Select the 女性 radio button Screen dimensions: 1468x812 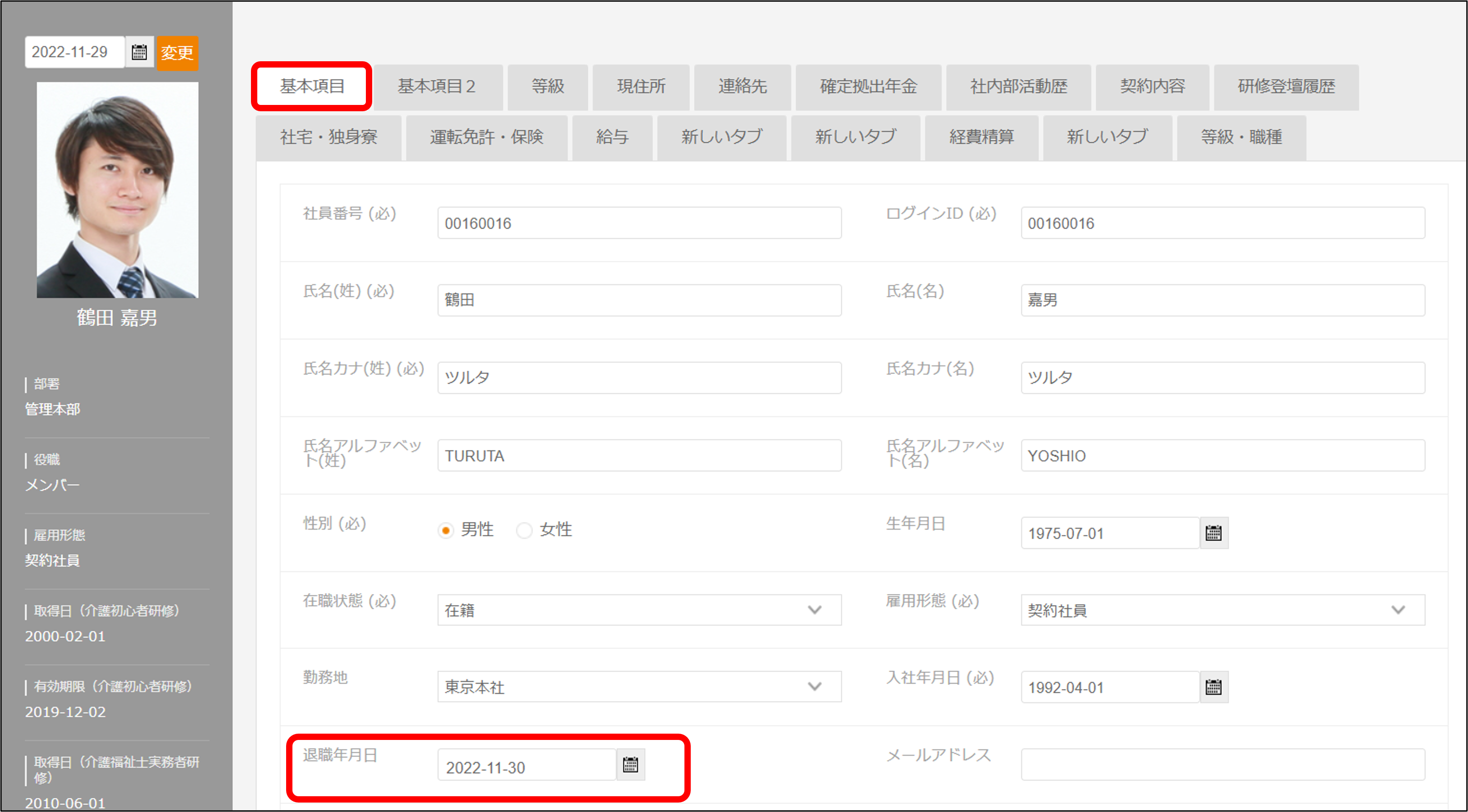coord(524,530)
